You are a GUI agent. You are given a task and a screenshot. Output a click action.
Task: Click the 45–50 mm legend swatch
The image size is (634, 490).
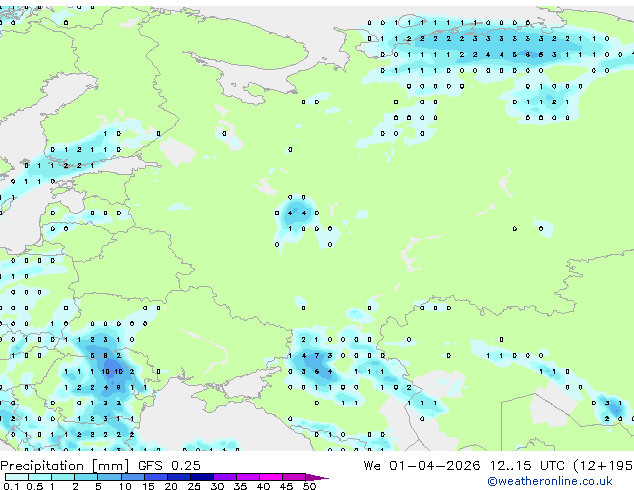pyautogui.click(x=294, y=477)
